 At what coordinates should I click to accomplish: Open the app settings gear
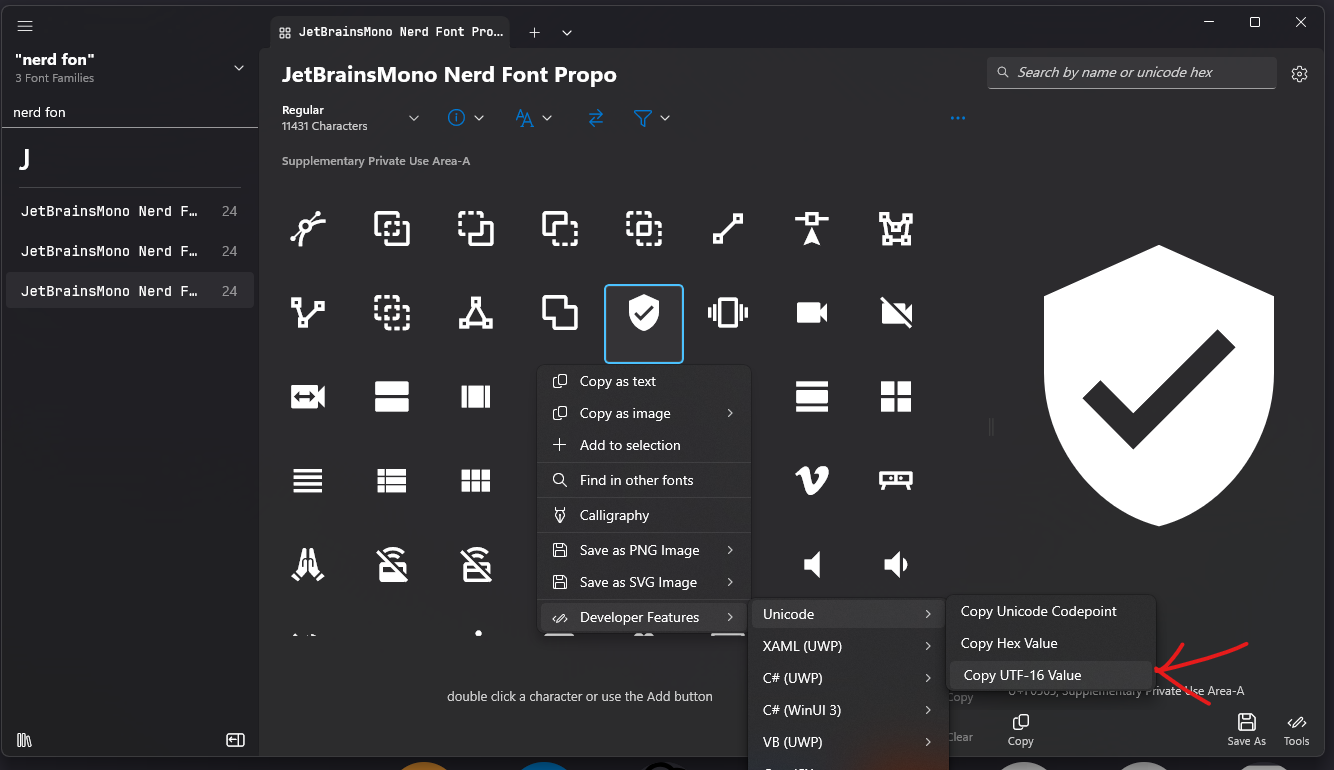pos(1299,73)
